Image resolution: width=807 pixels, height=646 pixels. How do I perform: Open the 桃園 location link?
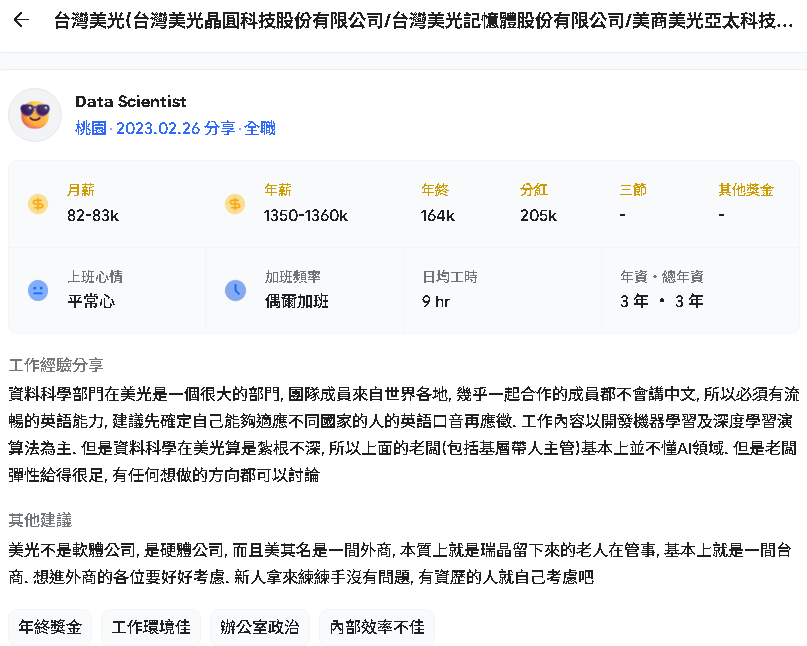(91, 128)
